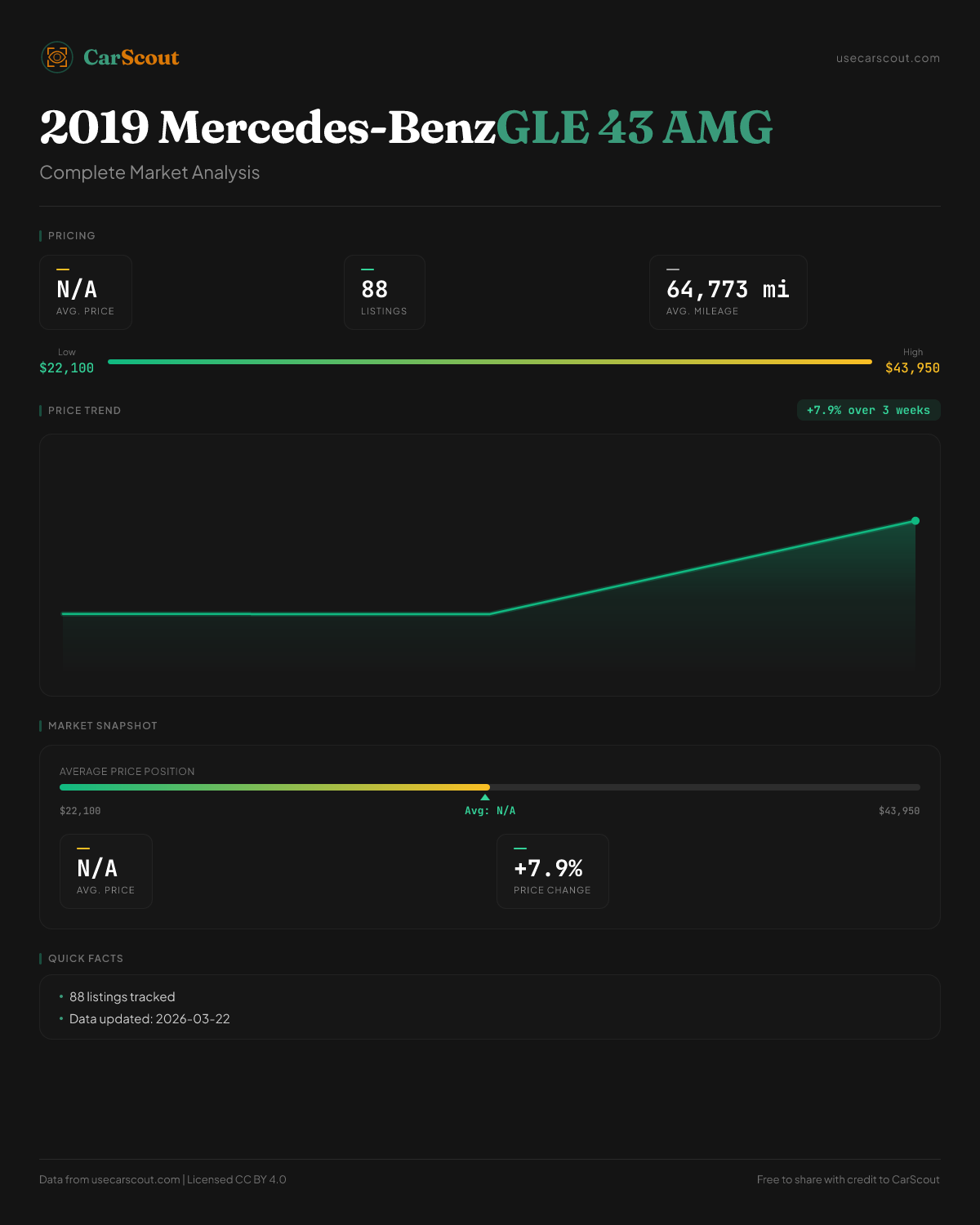Click the low-to-high price range bar
Viewport: 980px width, 1225px height.
(x=490, y=362)
